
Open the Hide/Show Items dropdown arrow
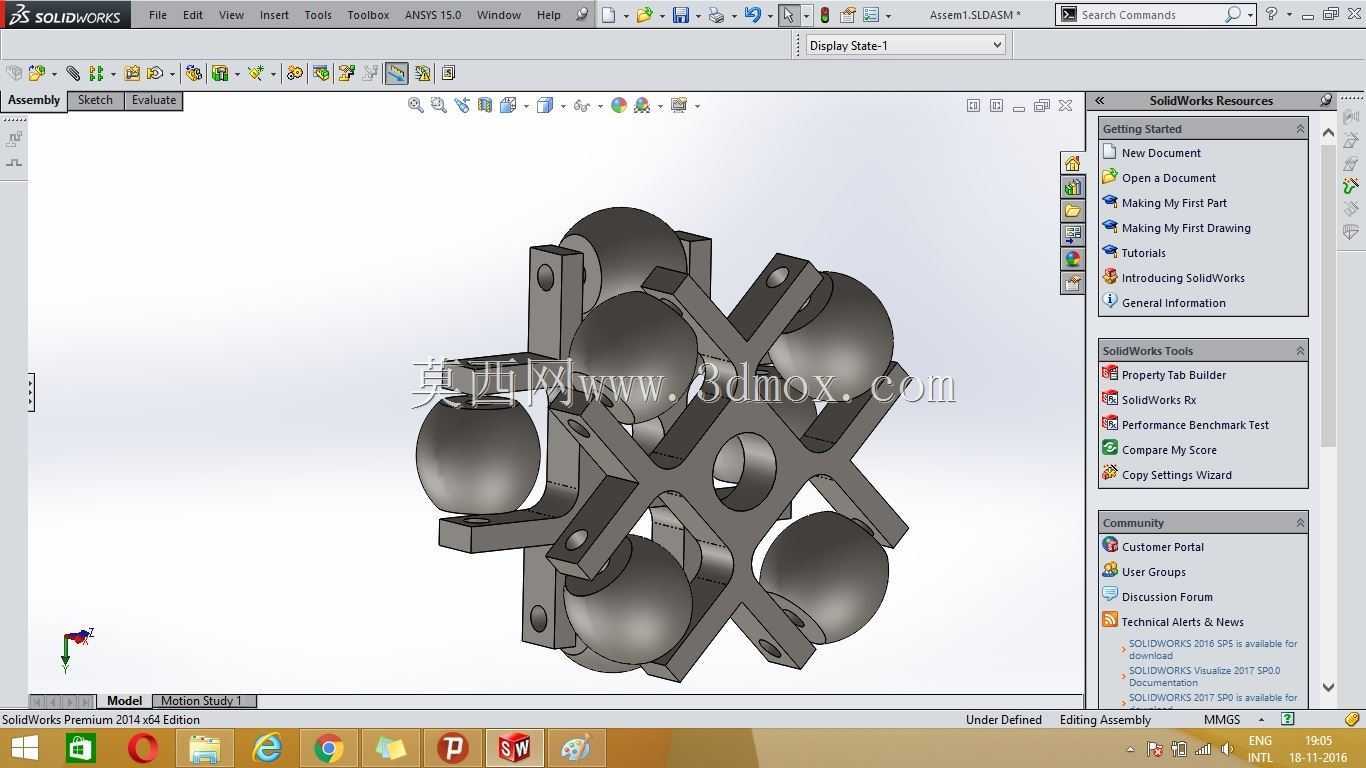[x=600, y=106]
